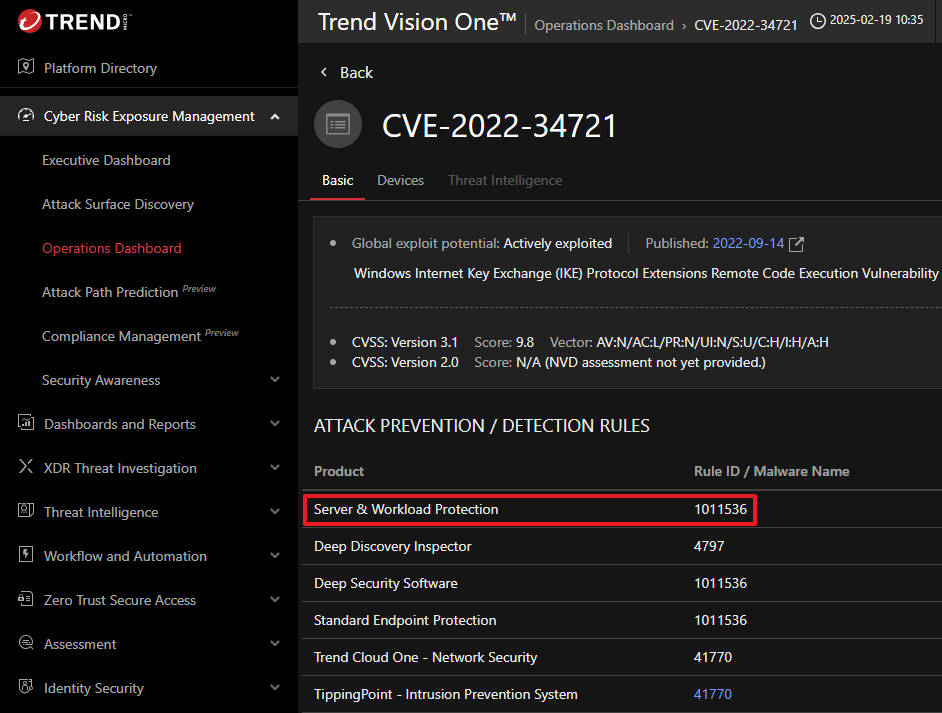Open external link icon beside published date
Viewport: 942px width, 713px height.
point(796,244)
